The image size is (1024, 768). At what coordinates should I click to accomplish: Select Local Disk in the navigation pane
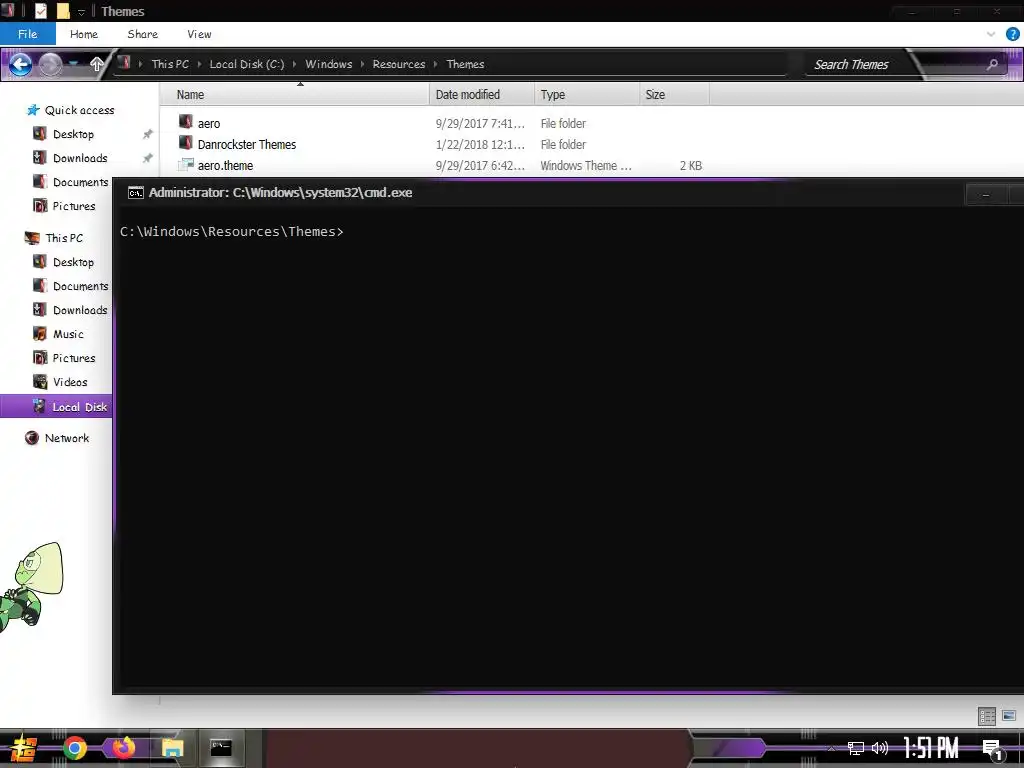point(56,406)
